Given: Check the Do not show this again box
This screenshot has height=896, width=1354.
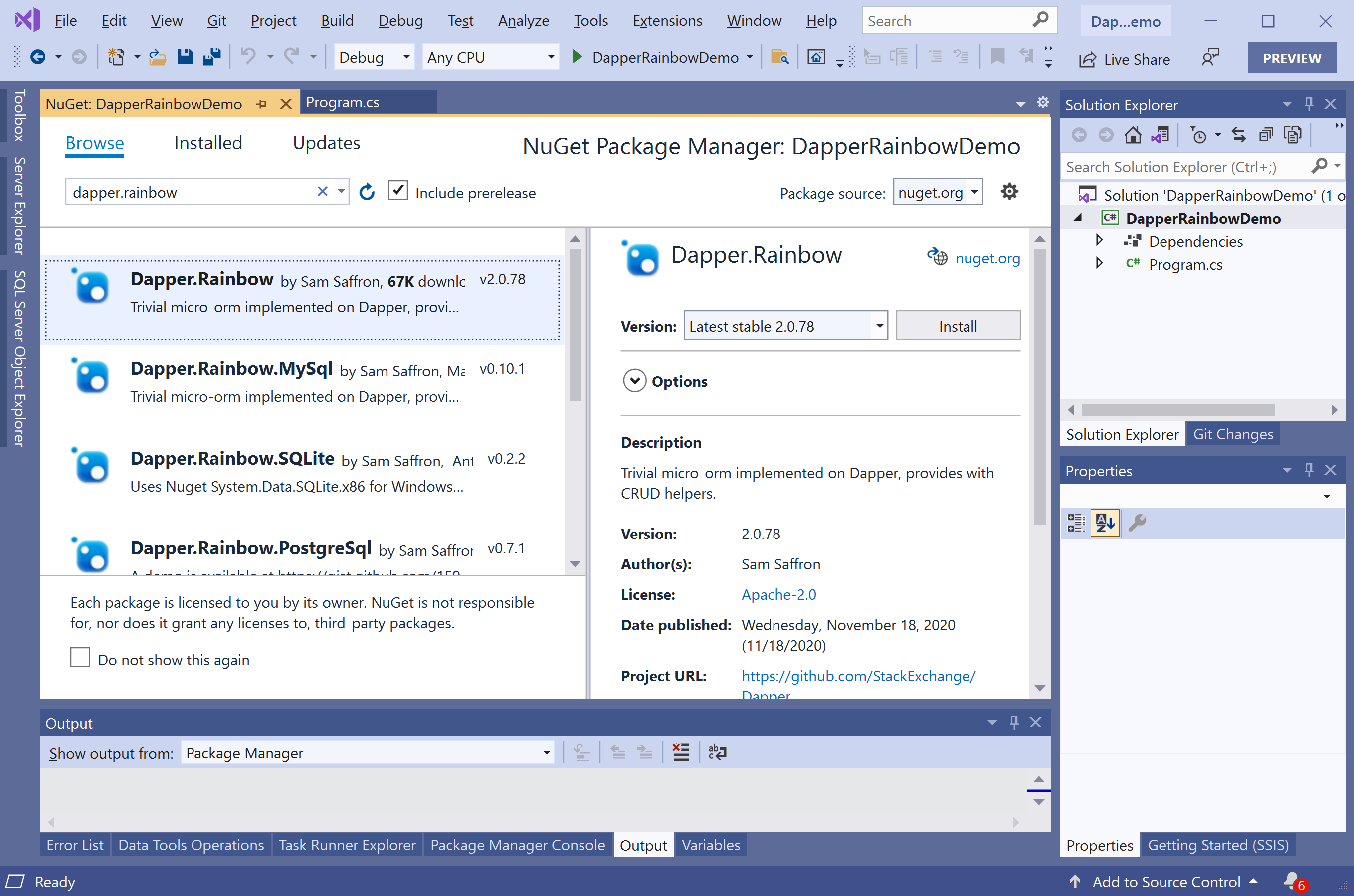Looking at the screenshot, I should tap(80, 658).
